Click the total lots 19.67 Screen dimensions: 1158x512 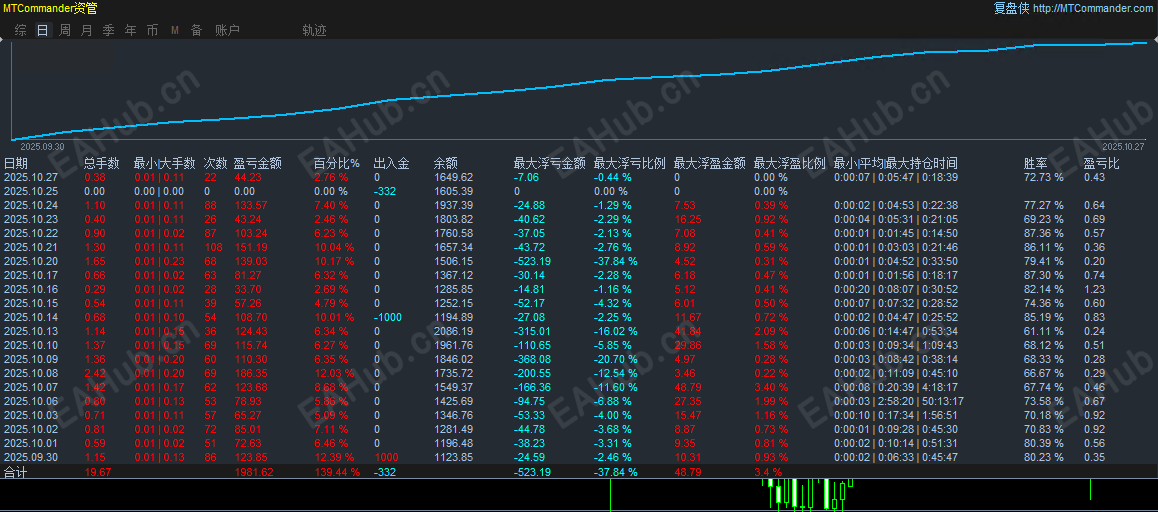click(x=97, y=472)
